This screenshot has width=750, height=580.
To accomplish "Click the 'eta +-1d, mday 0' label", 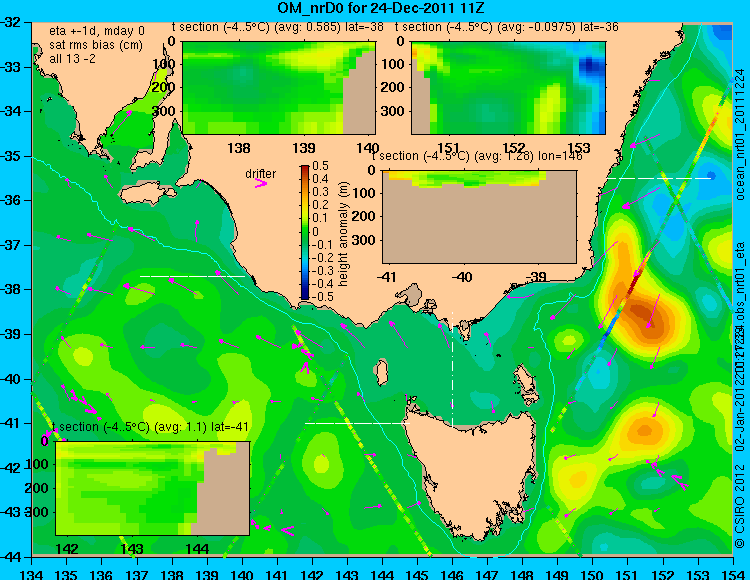I will click(97, 31).
